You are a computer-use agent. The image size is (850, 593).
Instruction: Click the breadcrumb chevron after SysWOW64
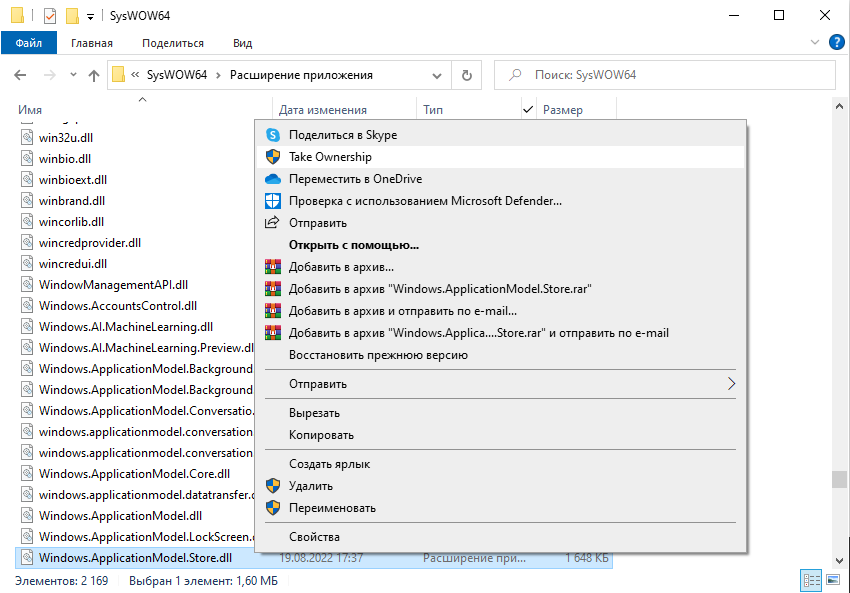pos(218,75)
